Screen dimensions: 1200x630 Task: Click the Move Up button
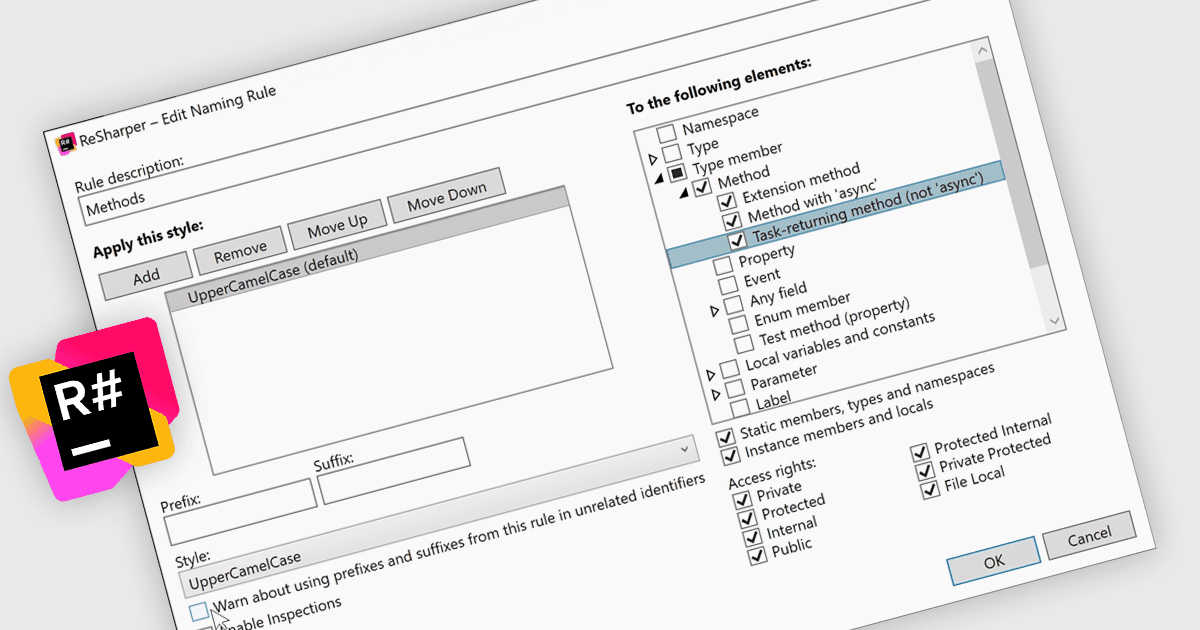pyautogui.click(x=338, y=225)
